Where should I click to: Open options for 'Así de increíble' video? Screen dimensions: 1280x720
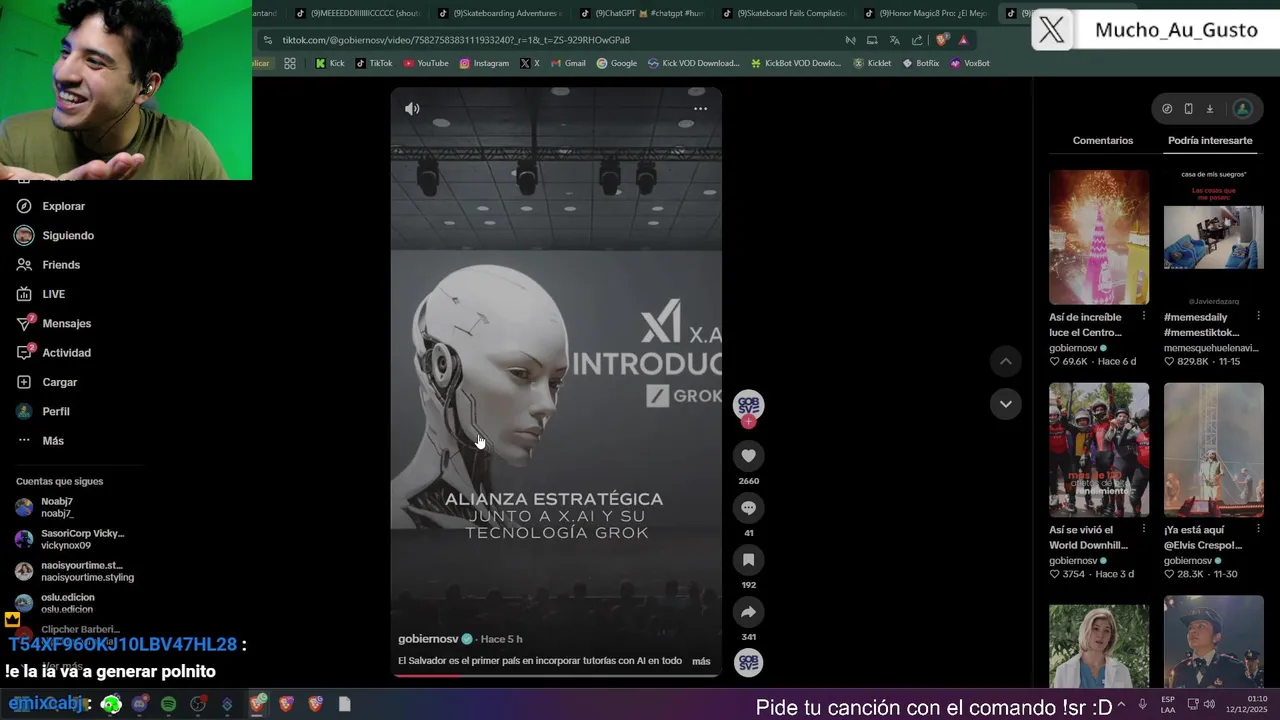1144,316
